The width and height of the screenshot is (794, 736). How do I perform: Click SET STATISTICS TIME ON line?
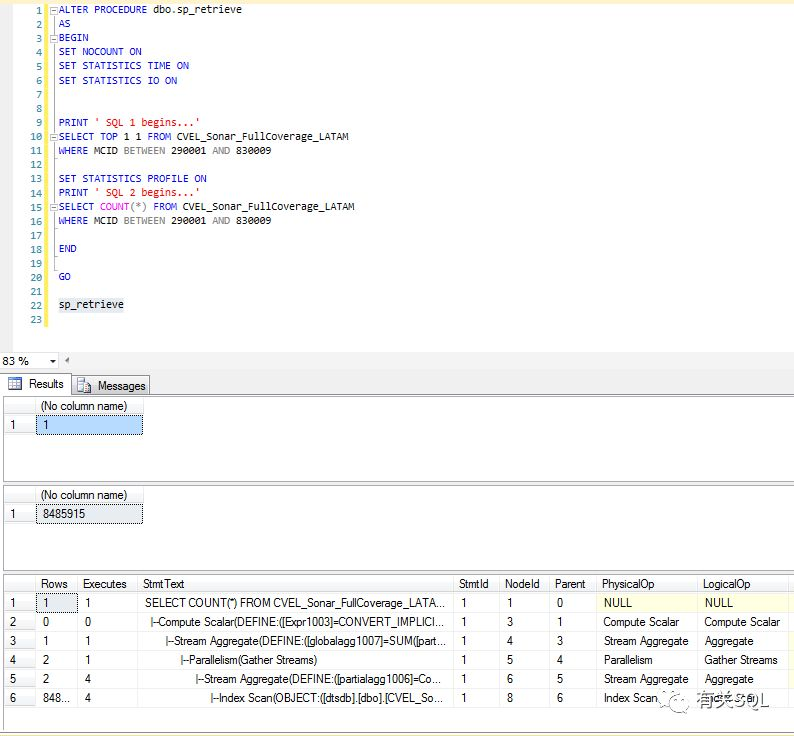coord(124,66)
